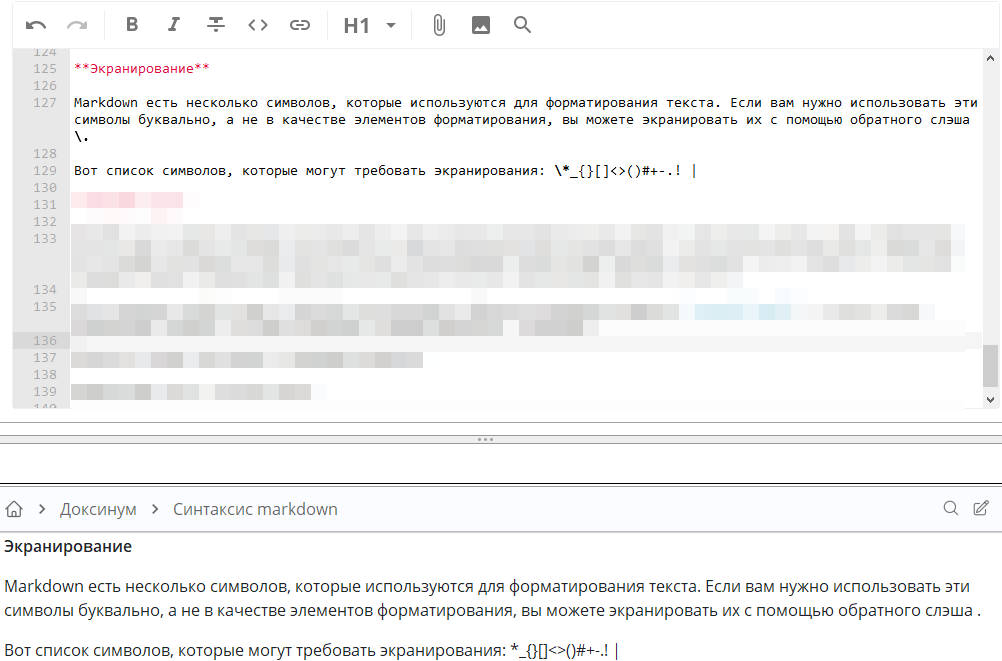Apply strikethrough formatting
This screenshot has height=661, width=1002.
[x=216, y=25]
